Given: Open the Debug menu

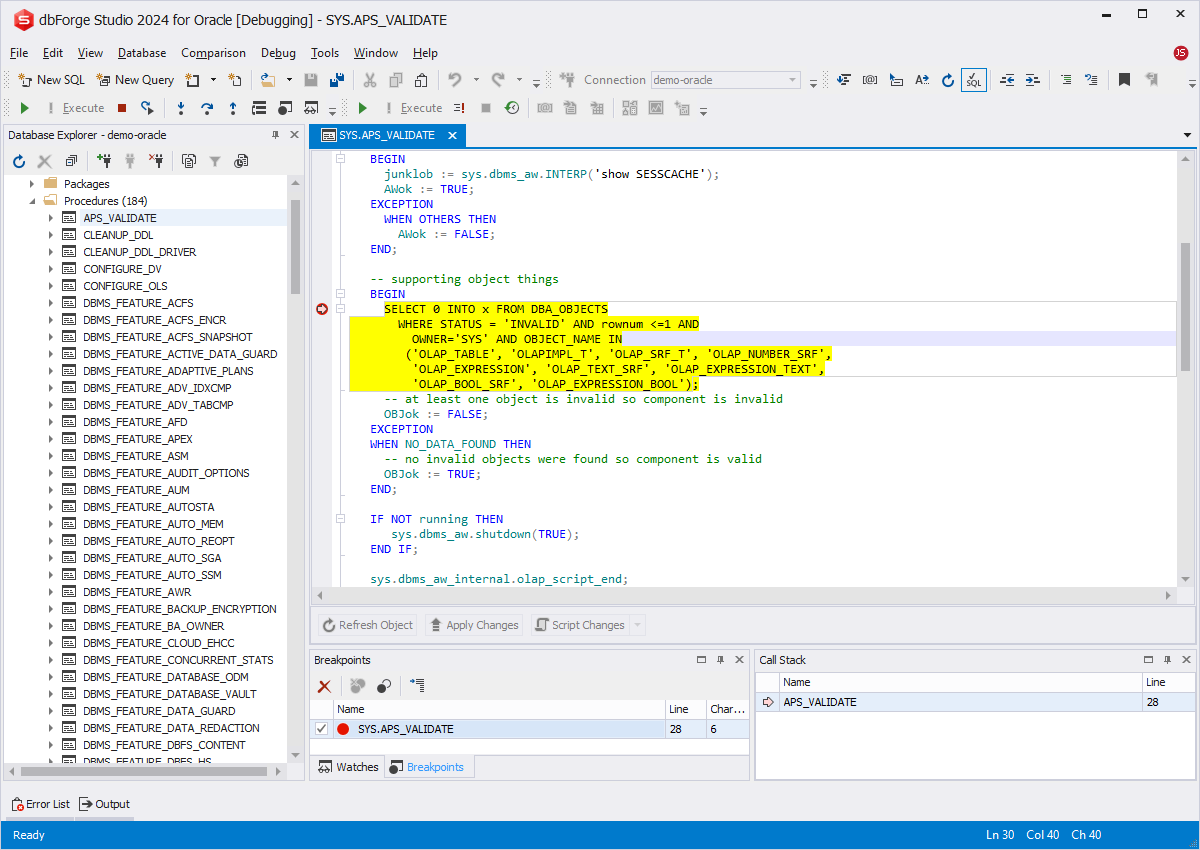Looking at the screenshot, I should coord(278,53).
